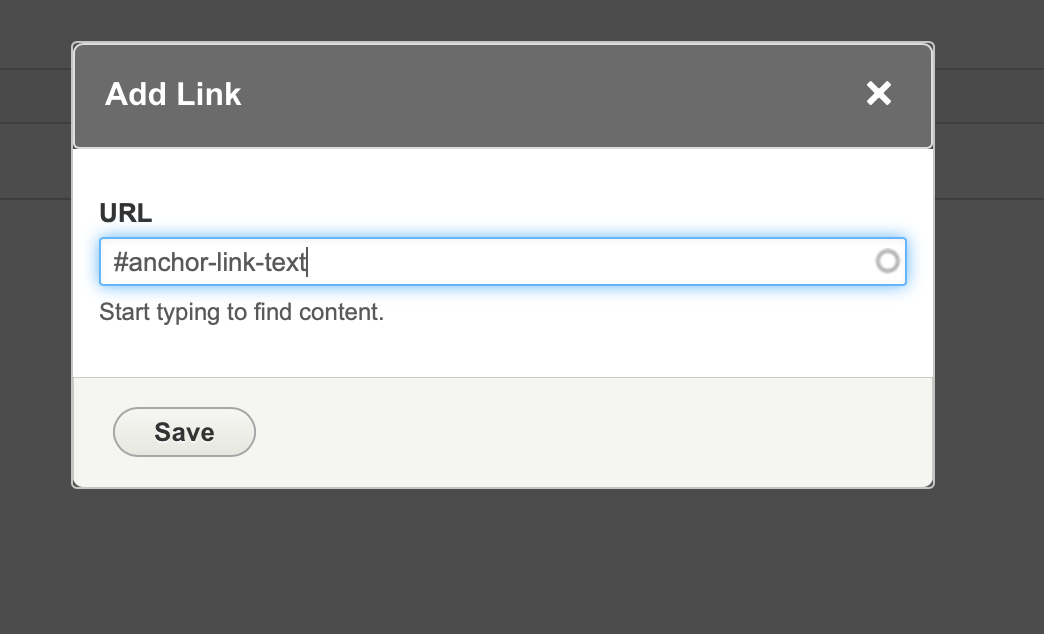Click the "#" character in the URL field
Image resolution: width=1044 pixels, height=634 pixels.
coord(120,263)
